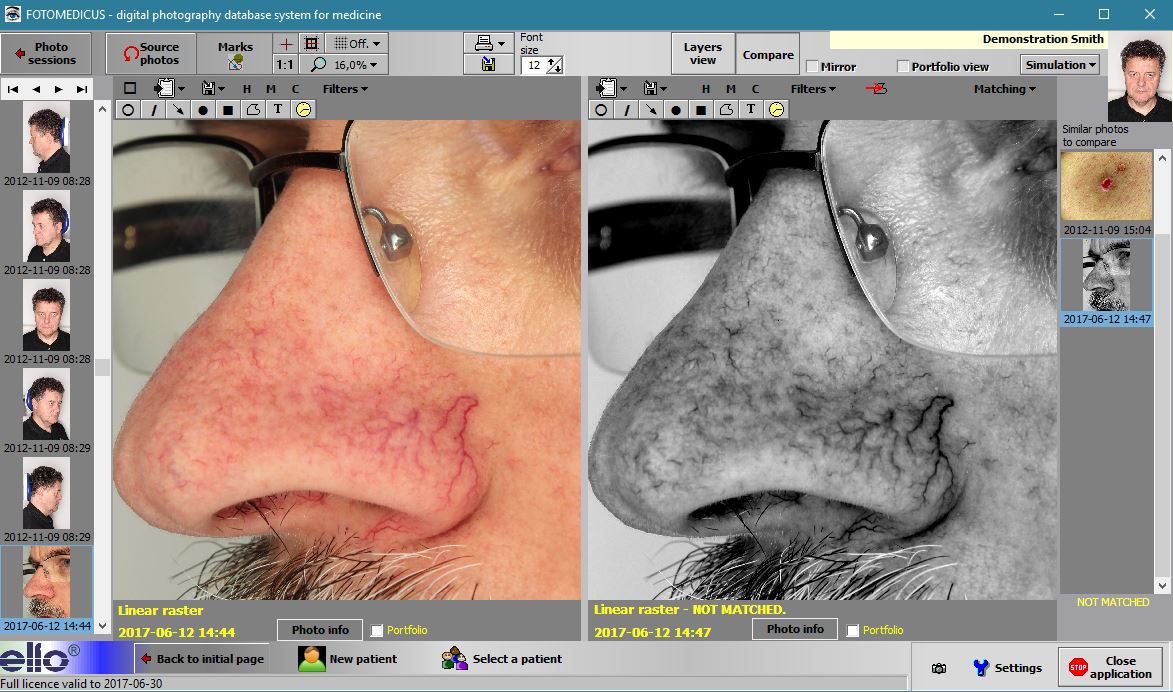Toggle M option in left panel toolbar
This screenshot has height=692, width=1173.
(x=271, y=89)
